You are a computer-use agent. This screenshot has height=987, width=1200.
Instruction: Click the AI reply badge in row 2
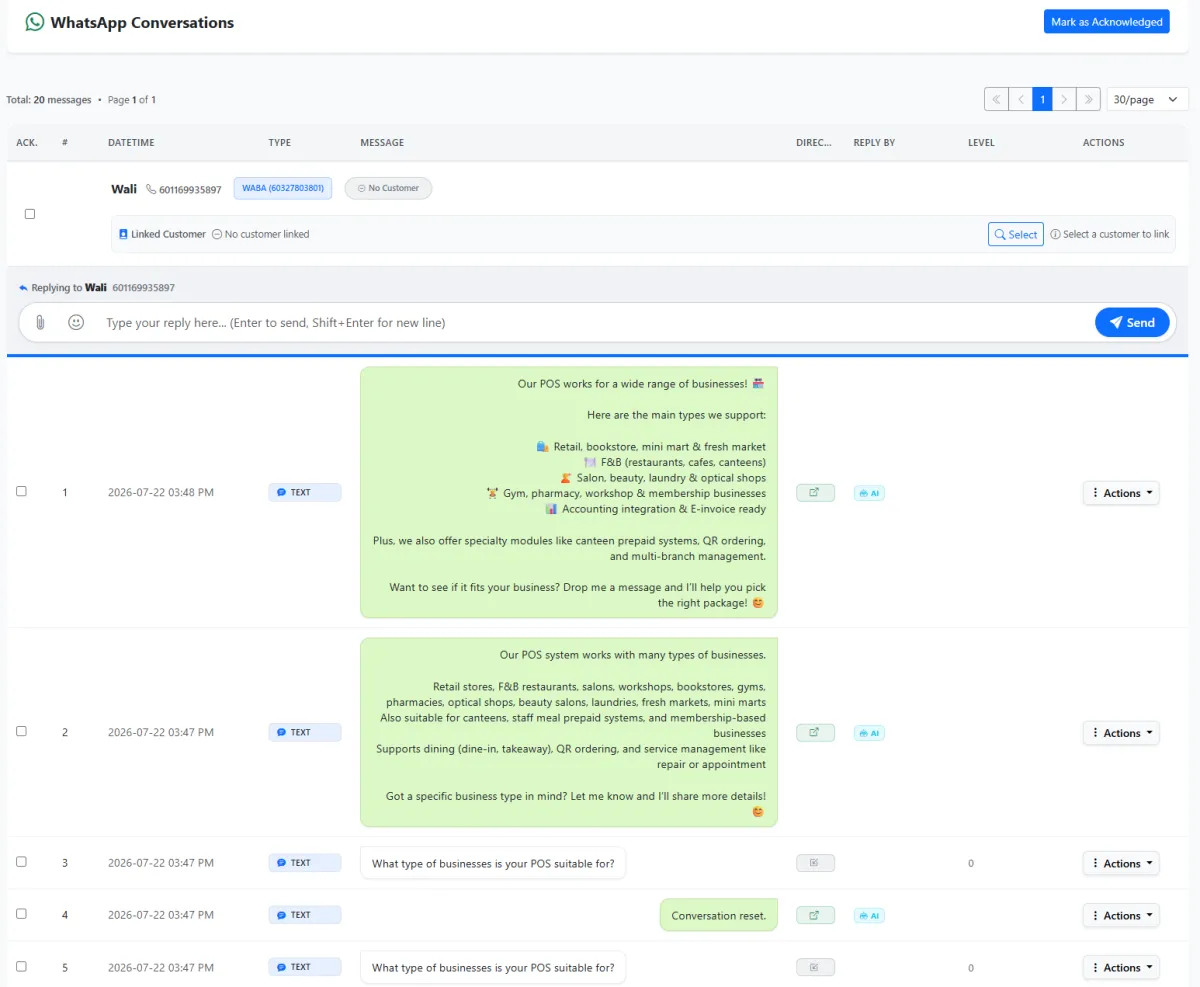tap(869, 733)
